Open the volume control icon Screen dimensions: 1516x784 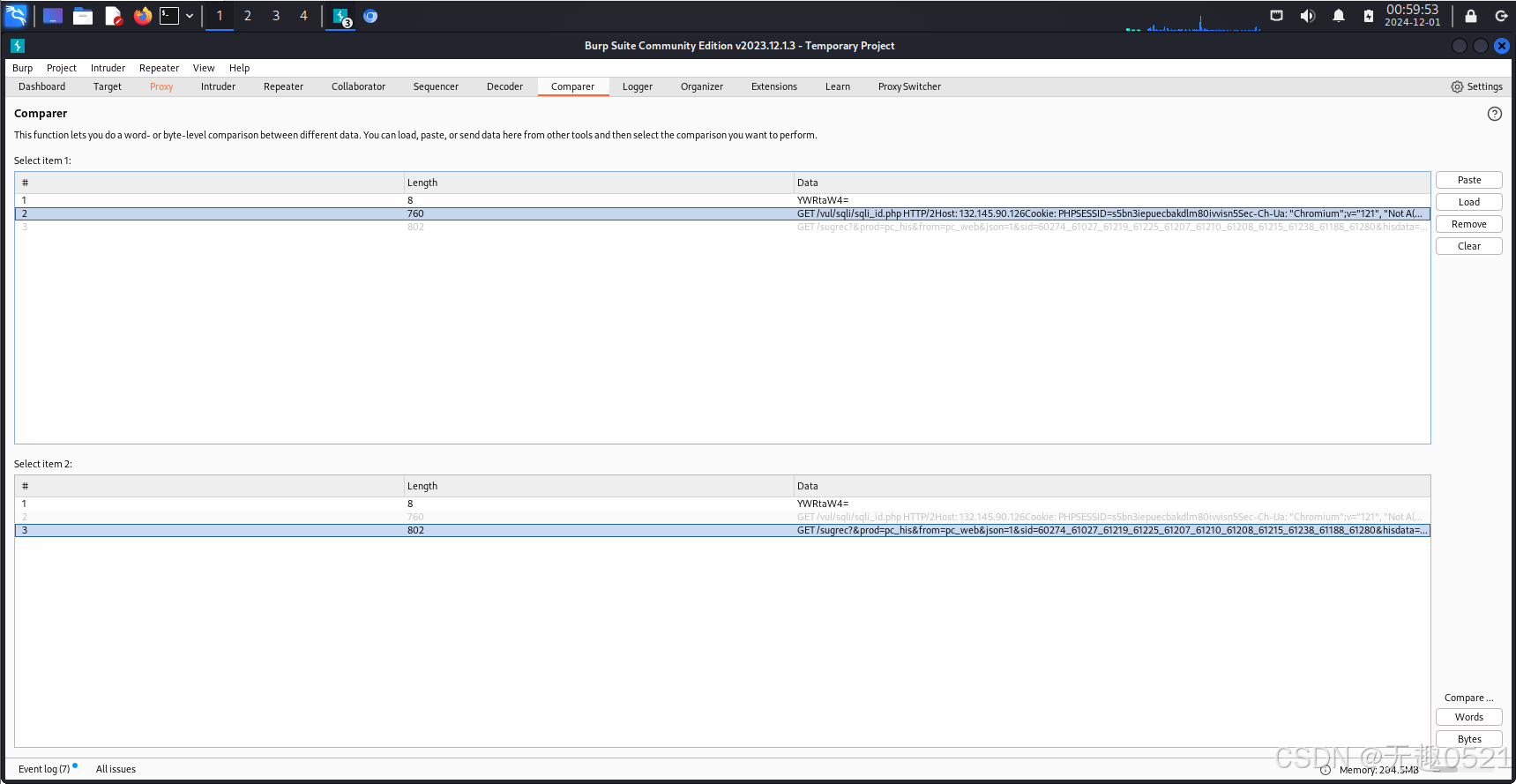click(x=1307, y=16)
